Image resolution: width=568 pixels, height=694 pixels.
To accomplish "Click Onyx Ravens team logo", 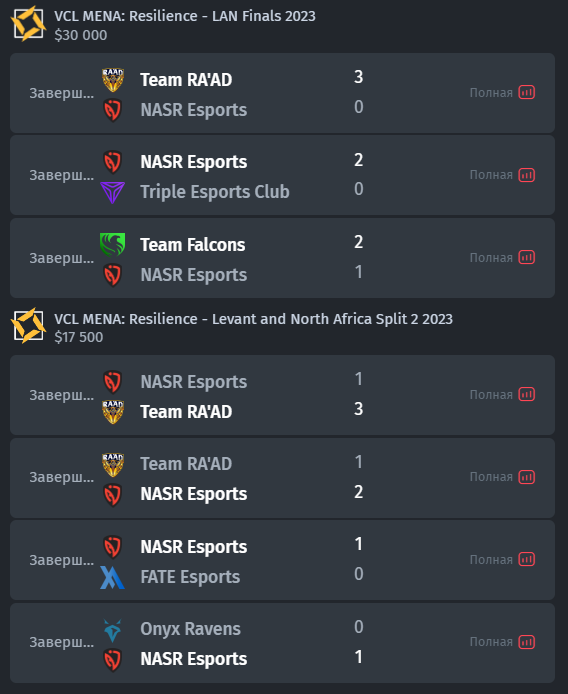I will [x=112, y=630].
